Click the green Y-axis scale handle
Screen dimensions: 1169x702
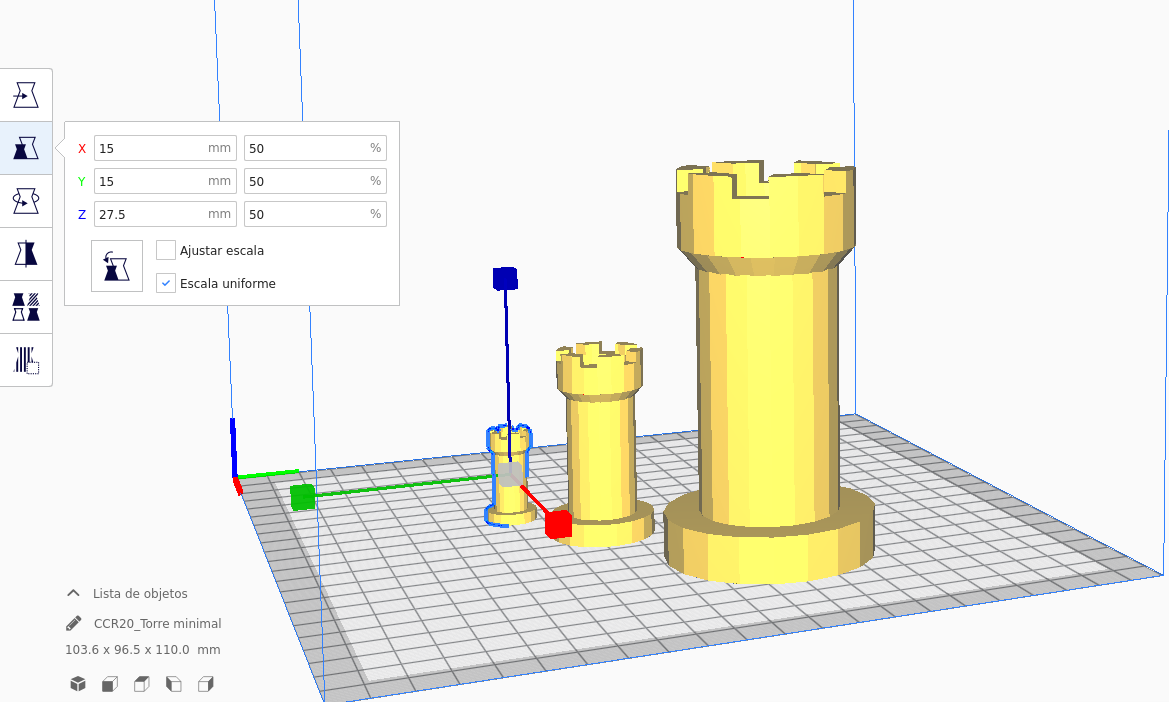click(303, 497)
